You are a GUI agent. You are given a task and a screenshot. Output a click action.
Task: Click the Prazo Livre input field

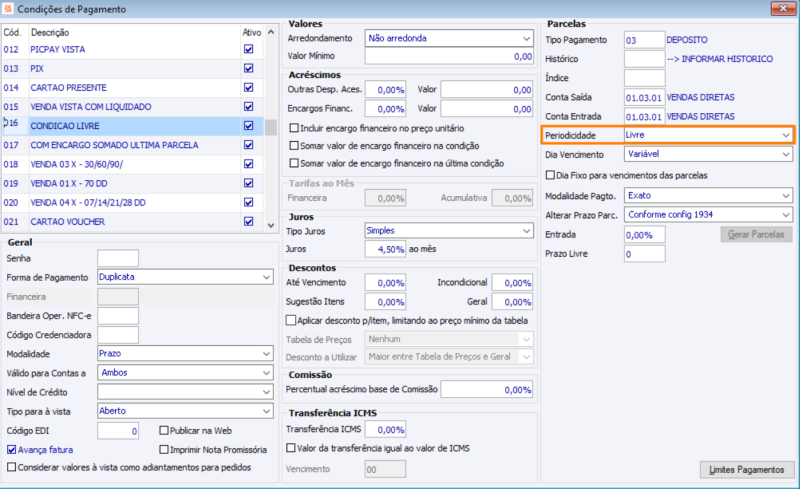coord(643,254)
